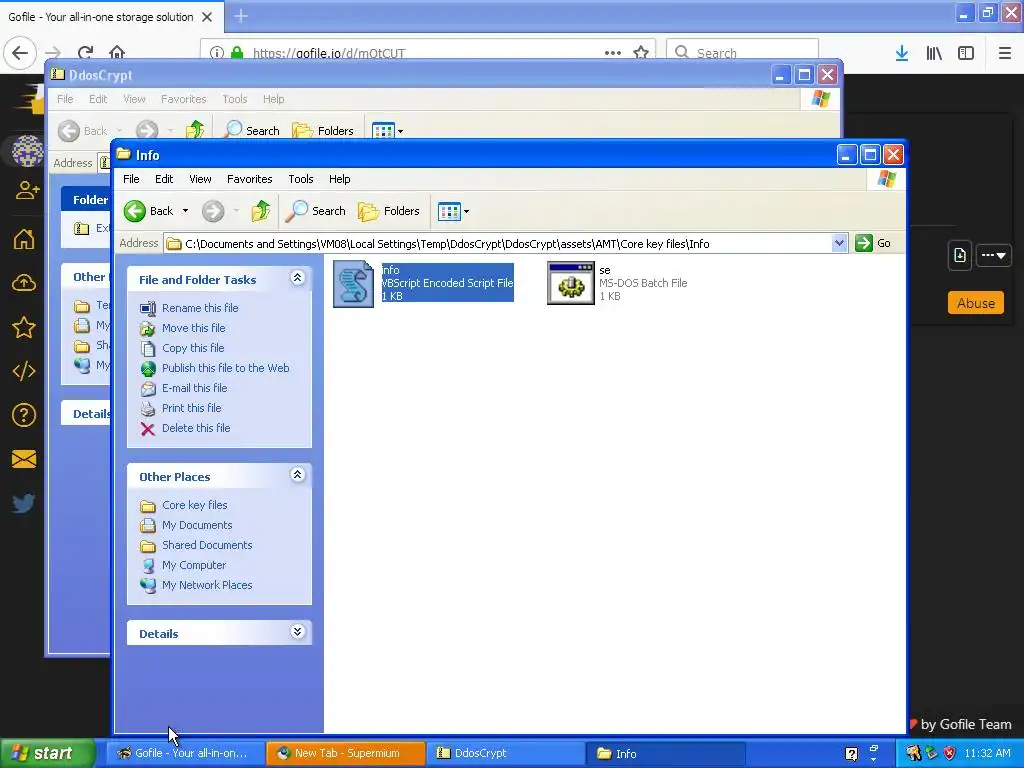Click the Firefox home button
This screenshot has width=1024, height=768.
tap(117, 53)
